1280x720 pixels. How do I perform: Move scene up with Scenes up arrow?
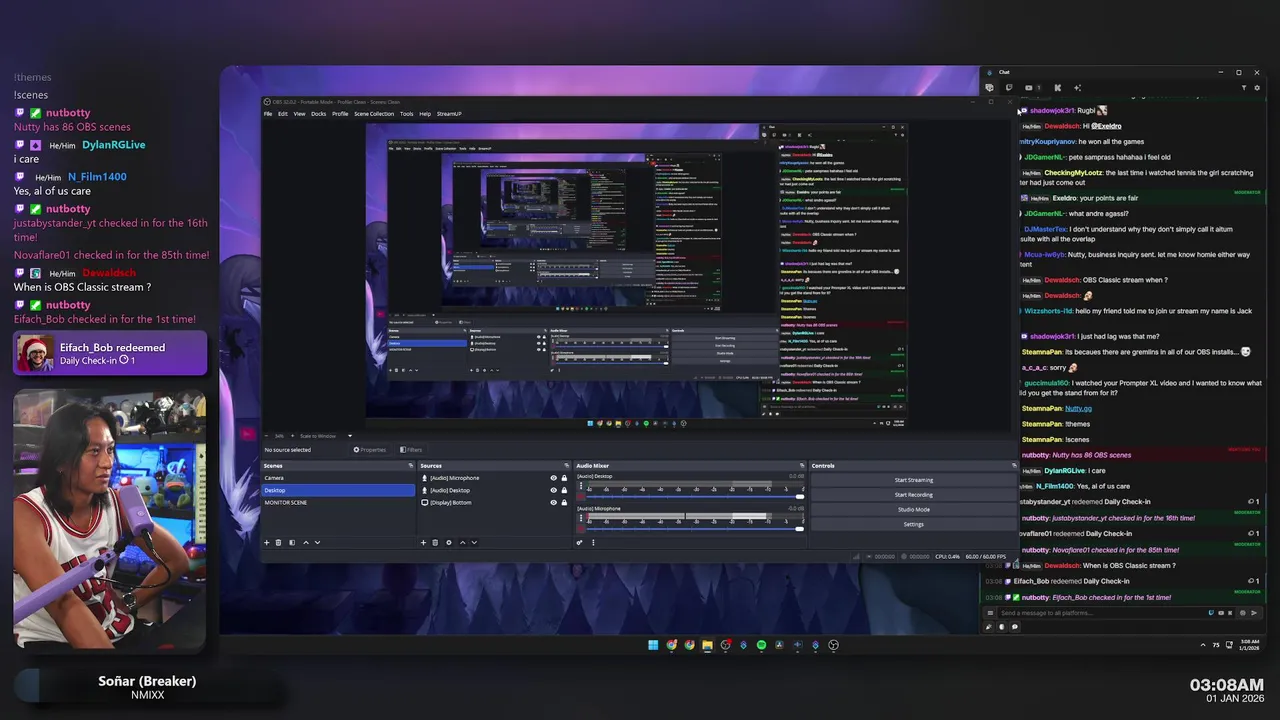[x=306, y=542]
